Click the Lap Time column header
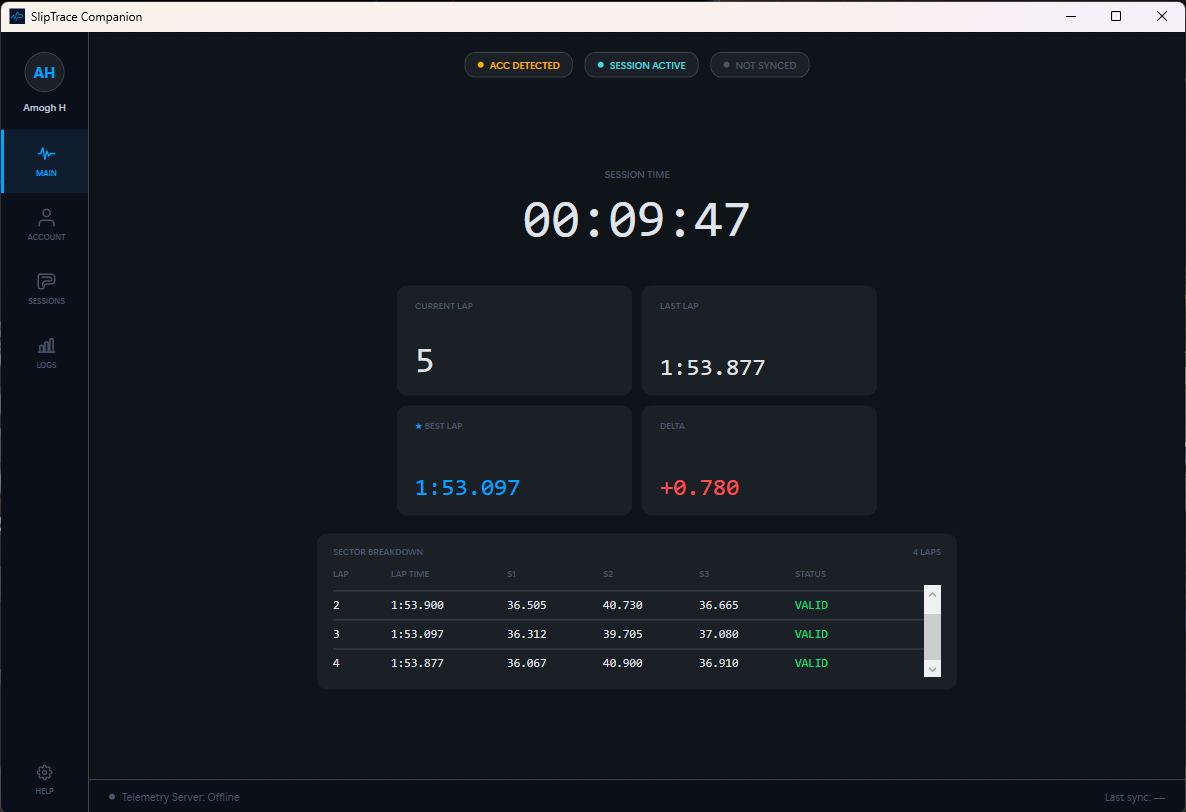This screenshot has height=812, width=1186. 410,574
